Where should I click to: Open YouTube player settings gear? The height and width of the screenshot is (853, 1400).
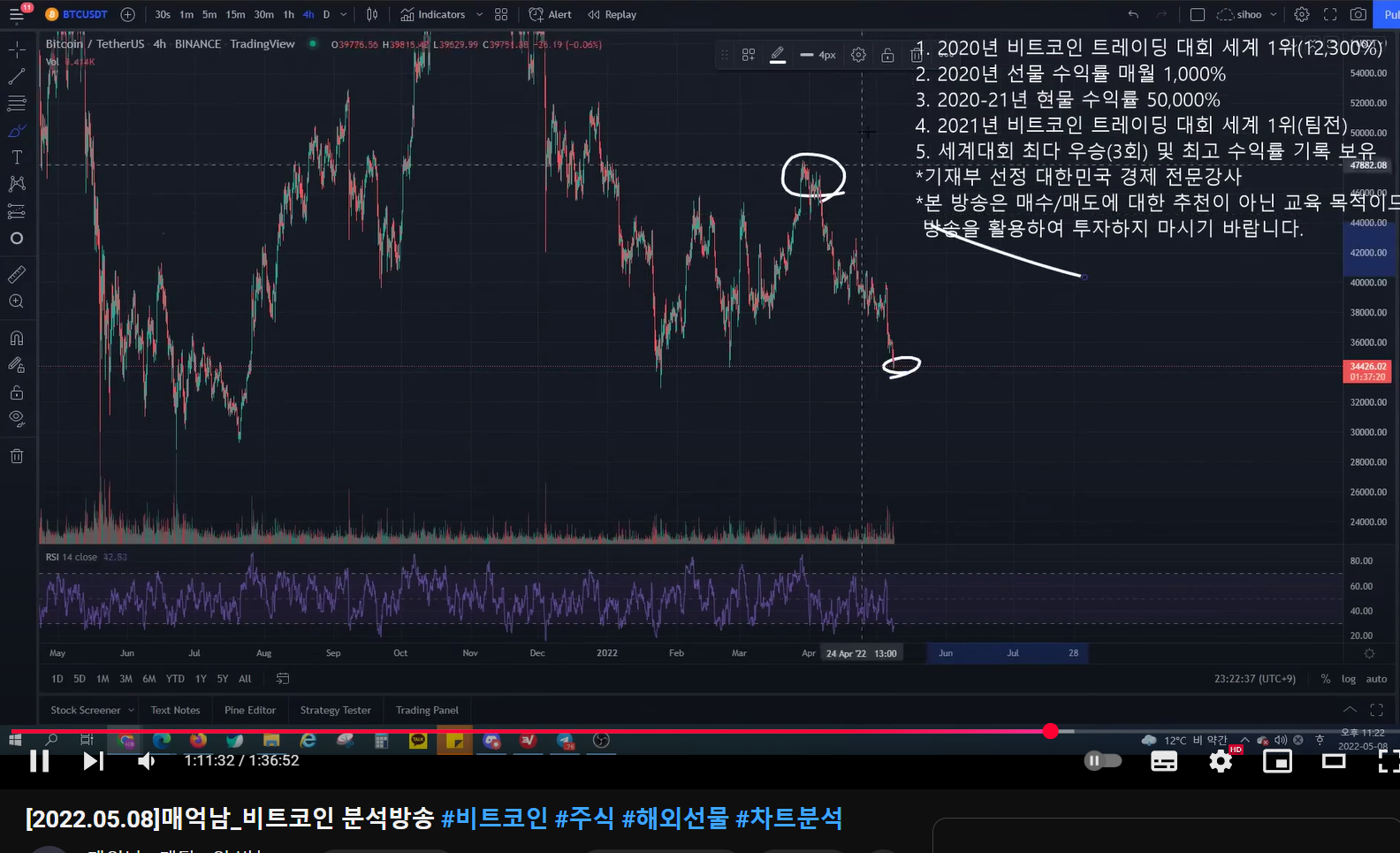(1221, 761)
